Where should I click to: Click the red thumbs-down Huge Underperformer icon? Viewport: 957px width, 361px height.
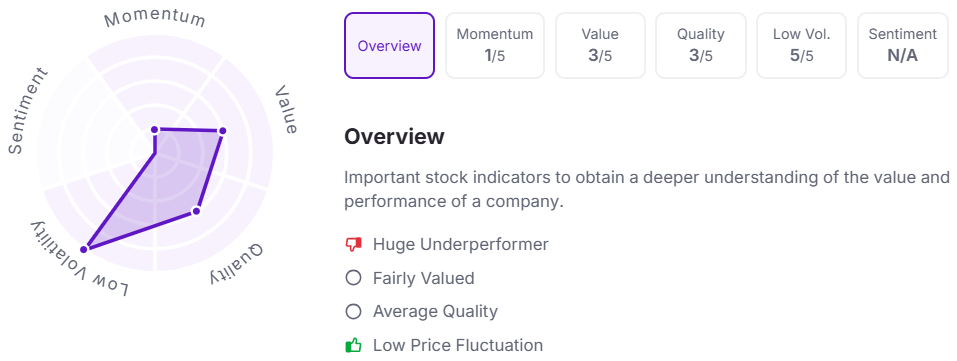353,245
